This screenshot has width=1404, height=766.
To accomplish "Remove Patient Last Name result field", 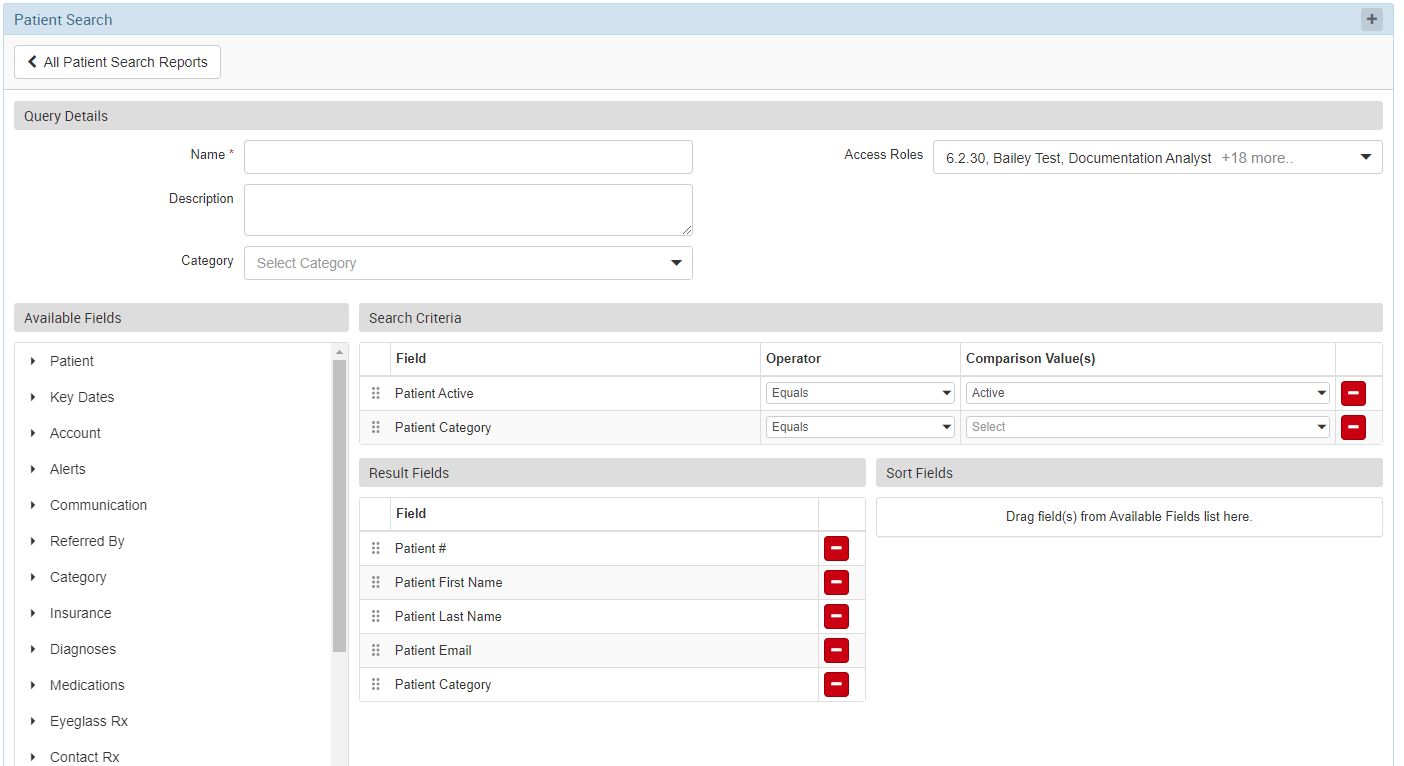I will [x=836, y=616].
